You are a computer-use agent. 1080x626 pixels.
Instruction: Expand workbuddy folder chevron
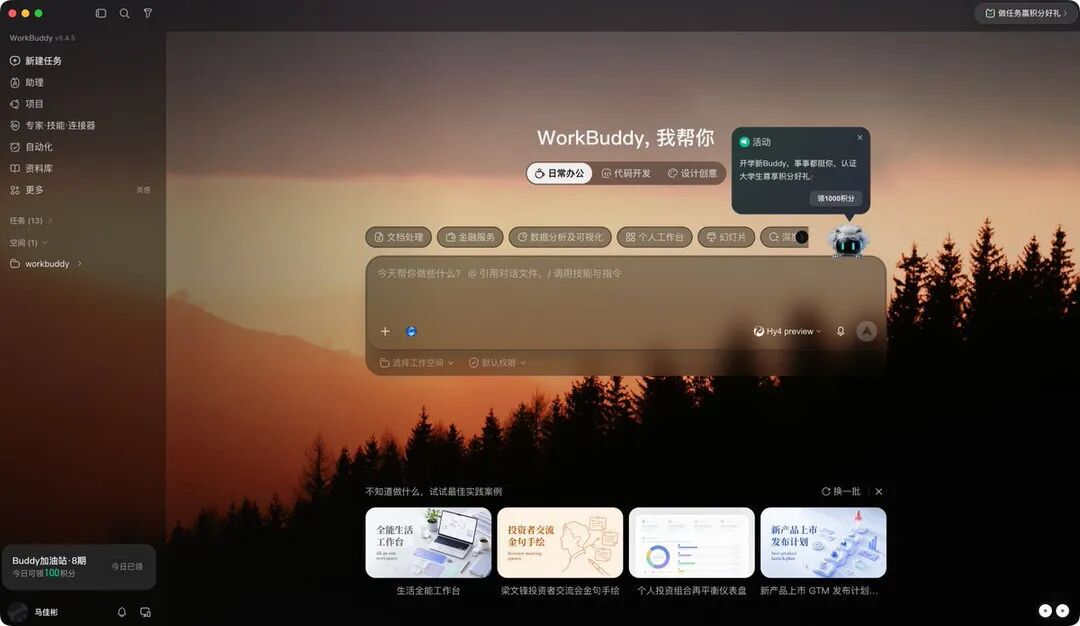tap(80, 263)
